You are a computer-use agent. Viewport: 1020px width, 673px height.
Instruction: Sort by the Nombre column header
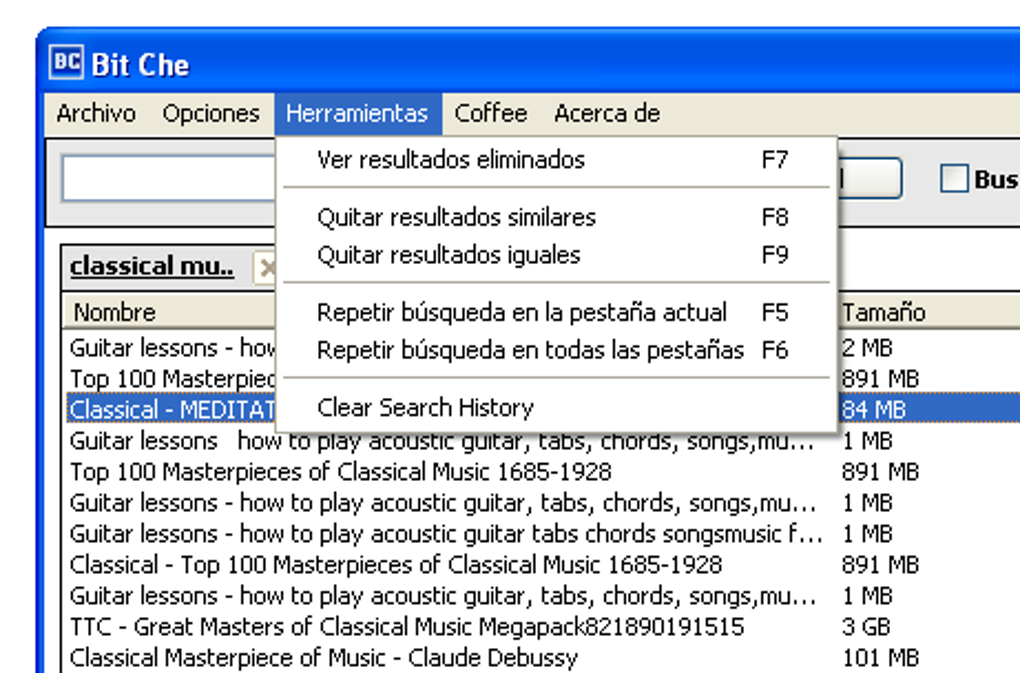[169, 312]
